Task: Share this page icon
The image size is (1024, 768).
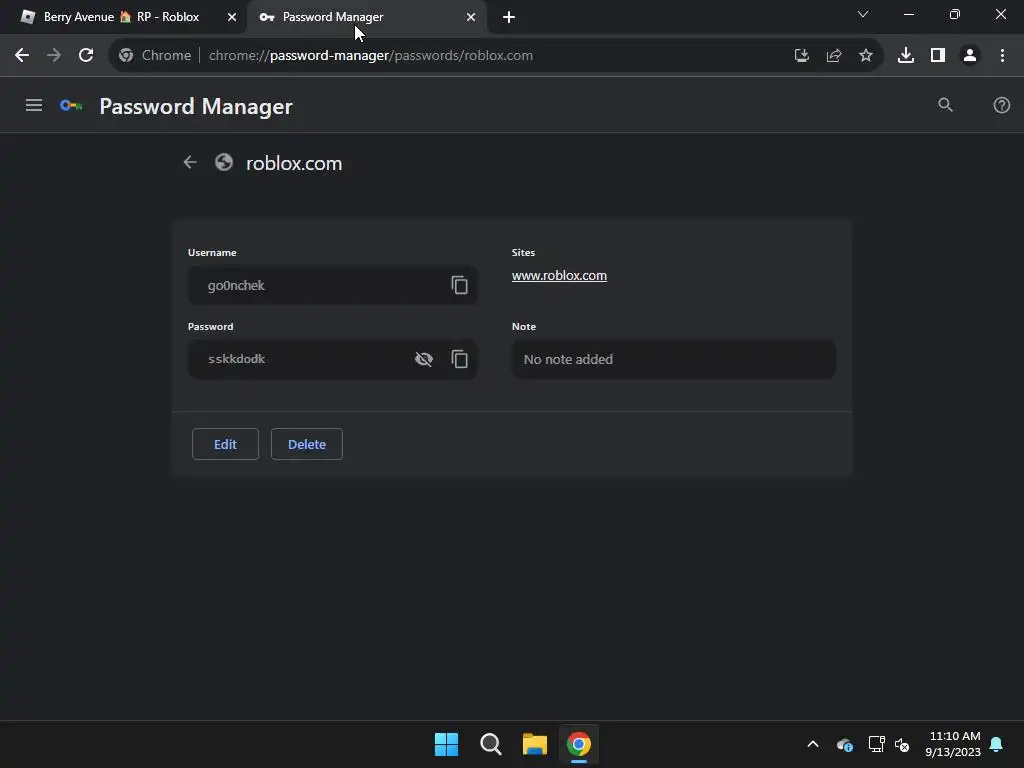Action: (833, 56)
